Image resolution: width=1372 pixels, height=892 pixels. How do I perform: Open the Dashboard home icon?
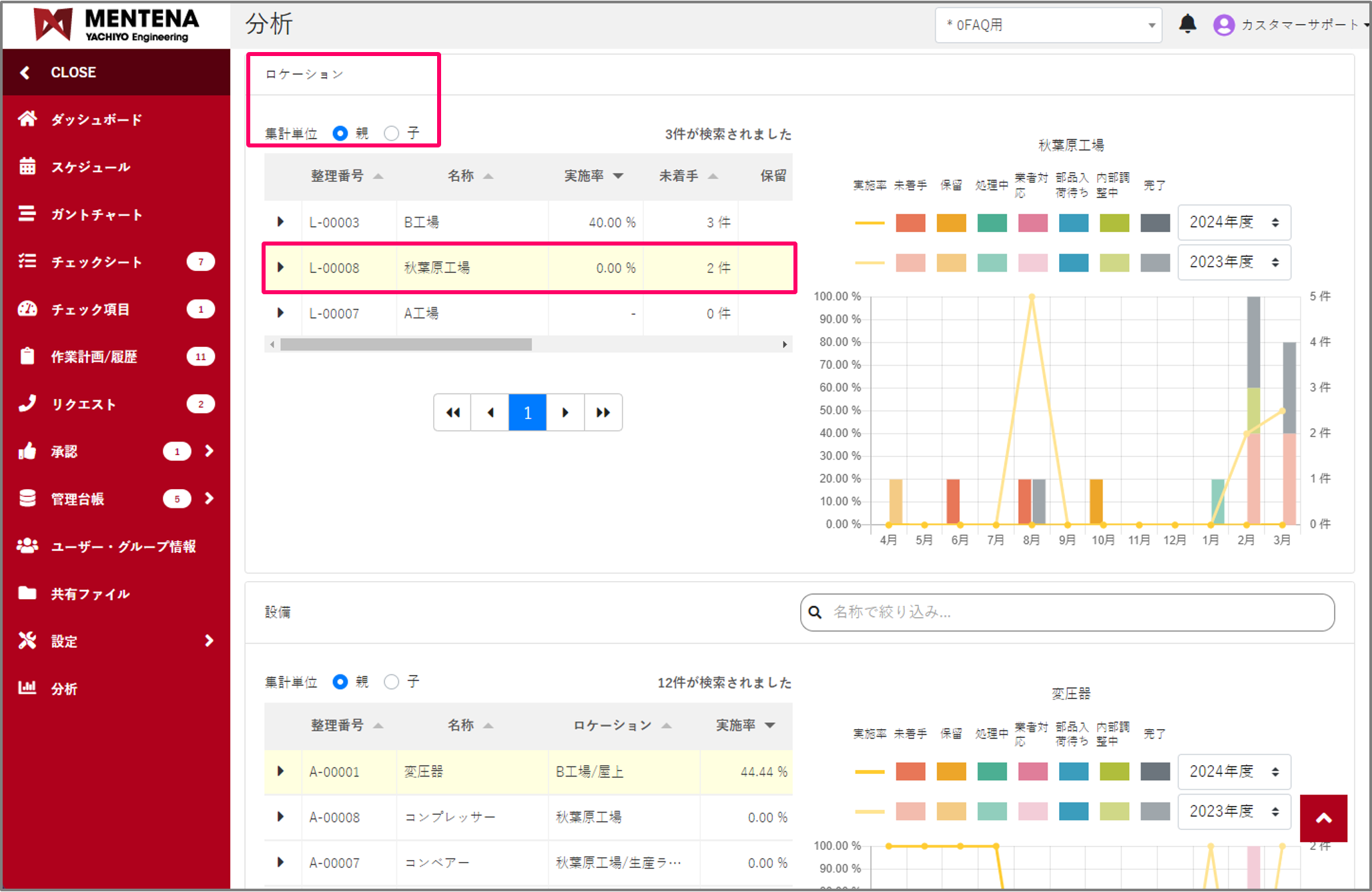27,119
